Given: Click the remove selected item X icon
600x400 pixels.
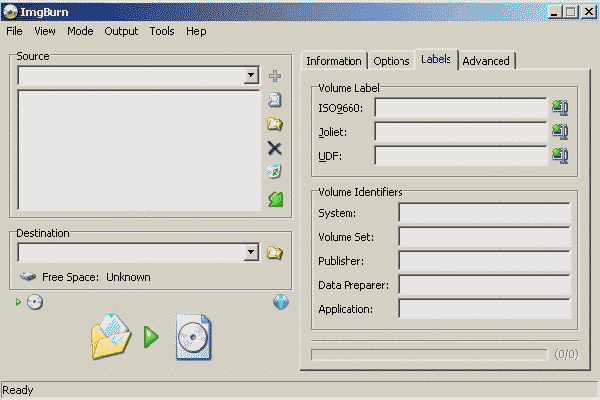Looking at the screenshot, I should click(275, 148).
